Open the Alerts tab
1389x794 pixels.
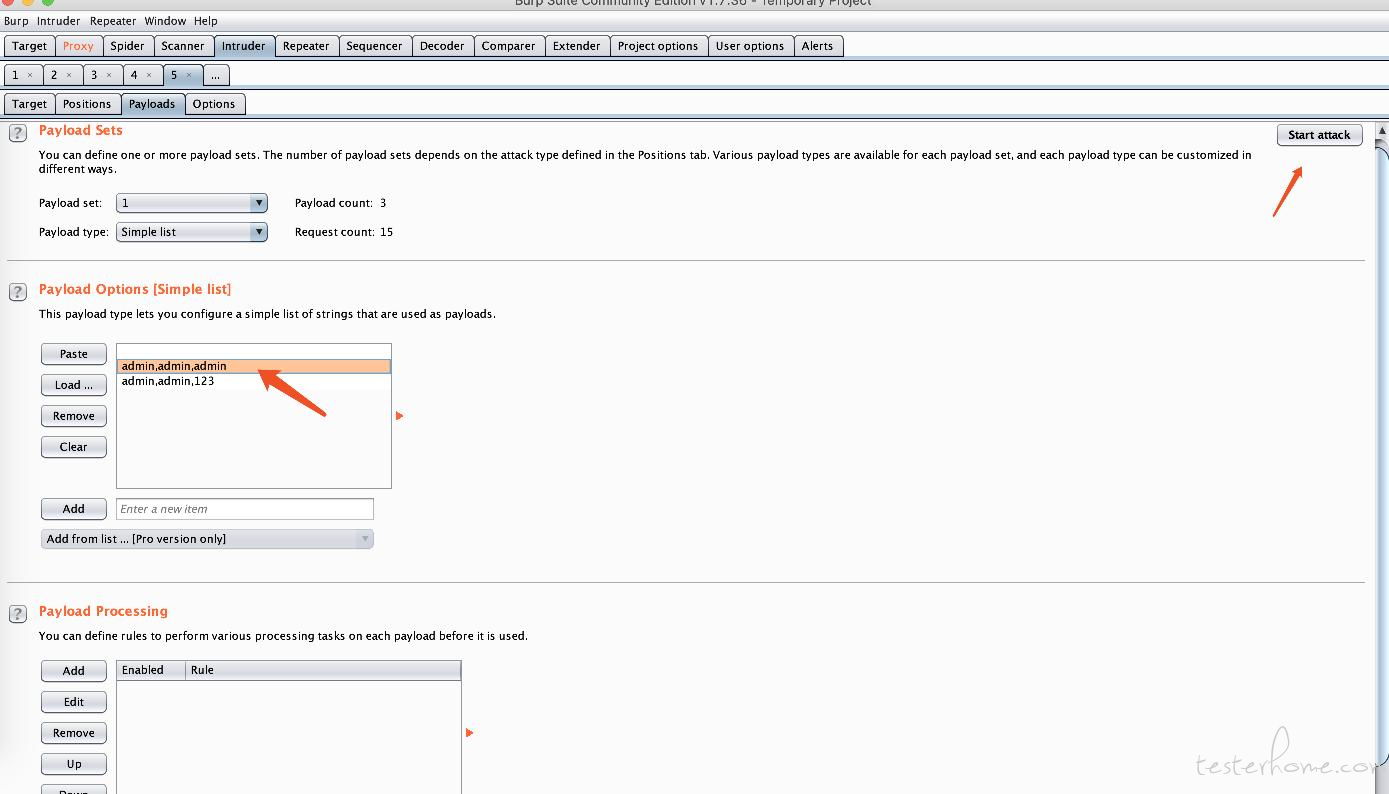(817, 46)
